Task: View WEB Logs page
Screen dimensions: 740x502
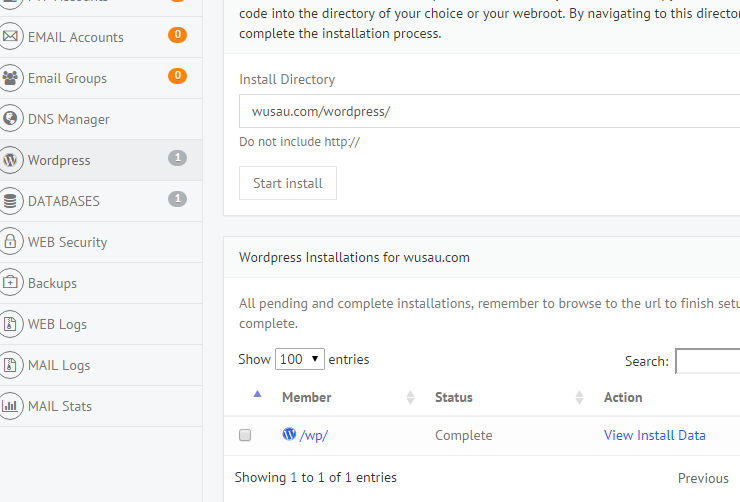Action: [x=101, y=324]
